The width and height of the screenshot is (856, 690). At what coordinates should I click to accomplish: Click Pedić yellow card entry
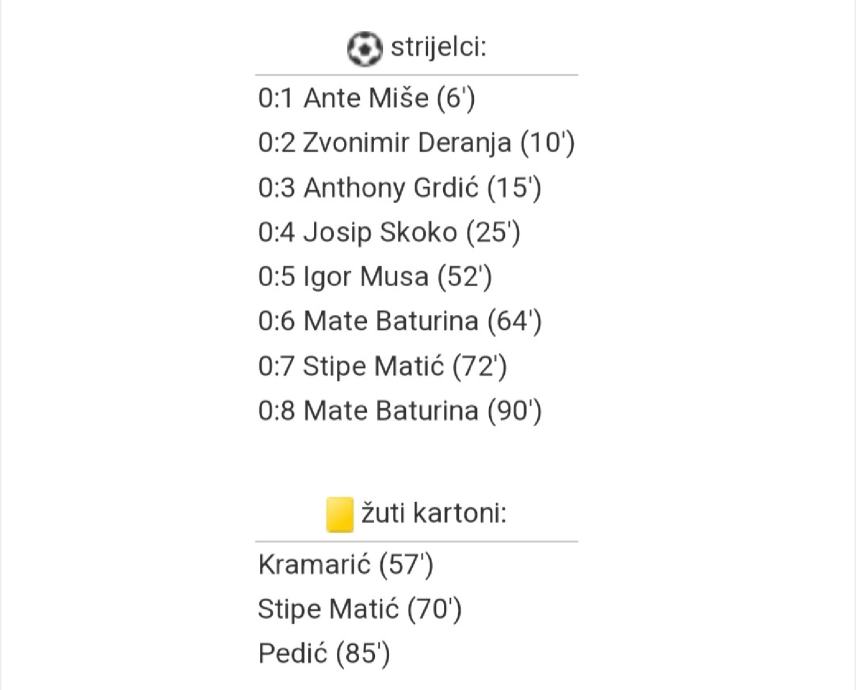point(293,654)
